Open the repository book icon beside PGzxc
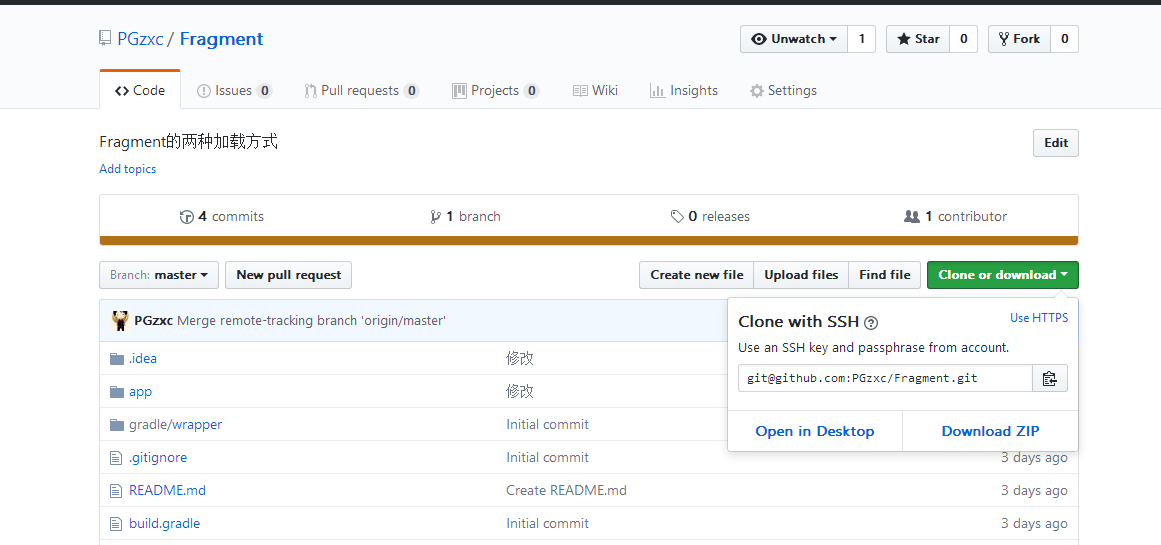Image resolution: width=1161 pixels, height=545 pixels. coord(105,39)
